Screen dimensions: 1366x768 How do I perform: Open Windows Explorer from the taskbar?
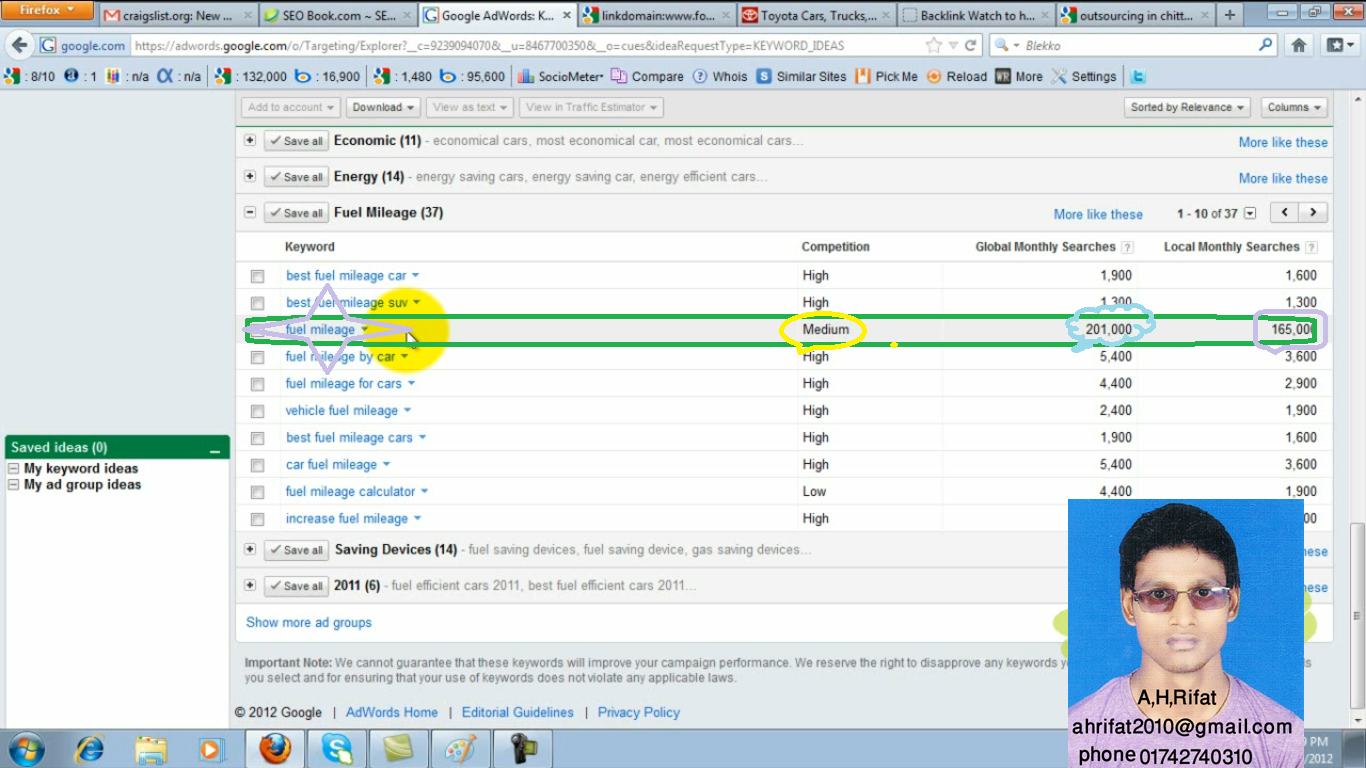[151, 749]
